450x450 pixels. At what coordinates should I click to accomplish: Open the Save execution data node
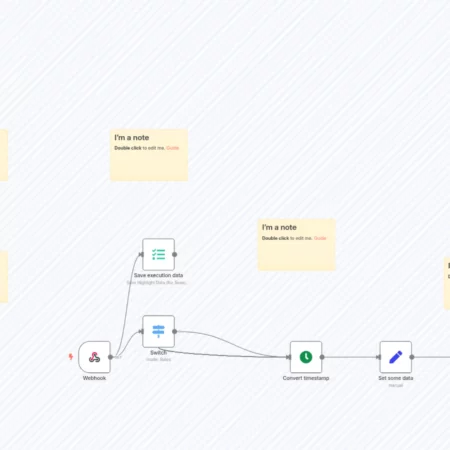(158, 254)
